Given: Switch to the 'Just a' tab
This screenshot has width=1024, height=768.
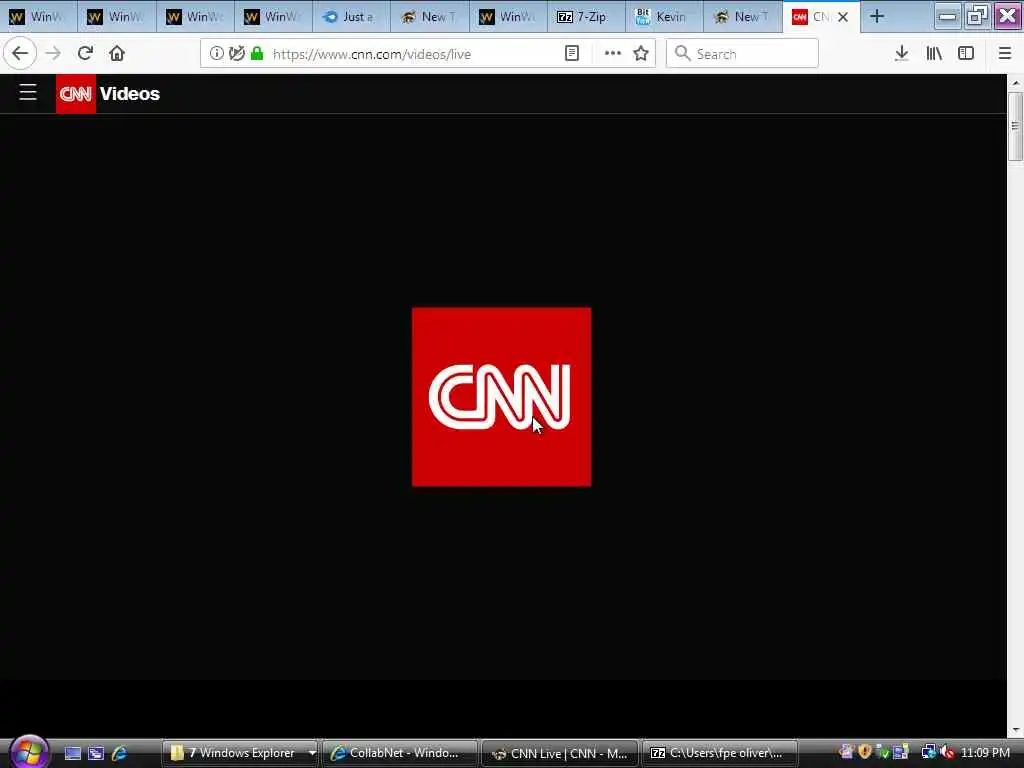Looking at the screenshot, I should pos(351,16).
